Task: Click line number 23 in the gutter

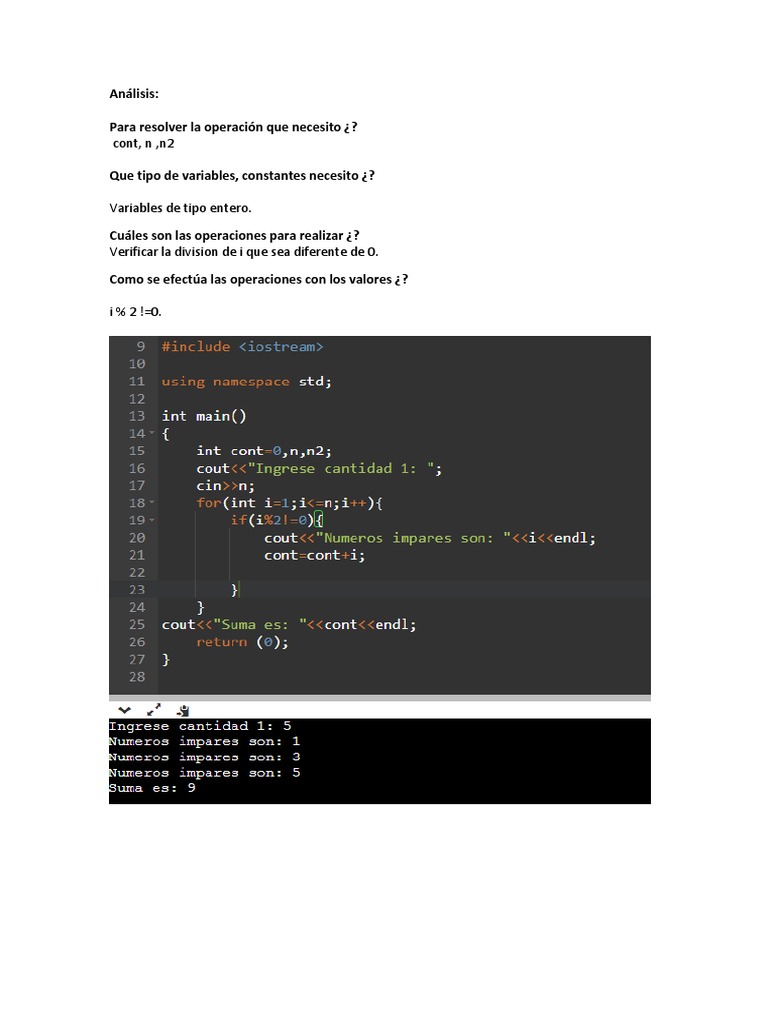Action: 136,590
